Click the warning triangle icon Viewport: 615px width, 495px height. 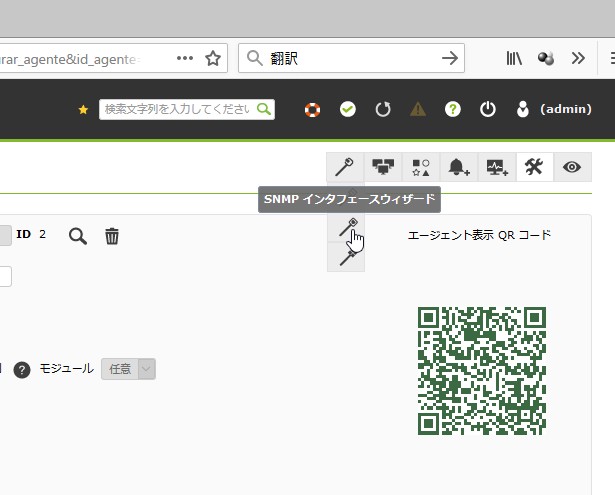click(418, 109)
